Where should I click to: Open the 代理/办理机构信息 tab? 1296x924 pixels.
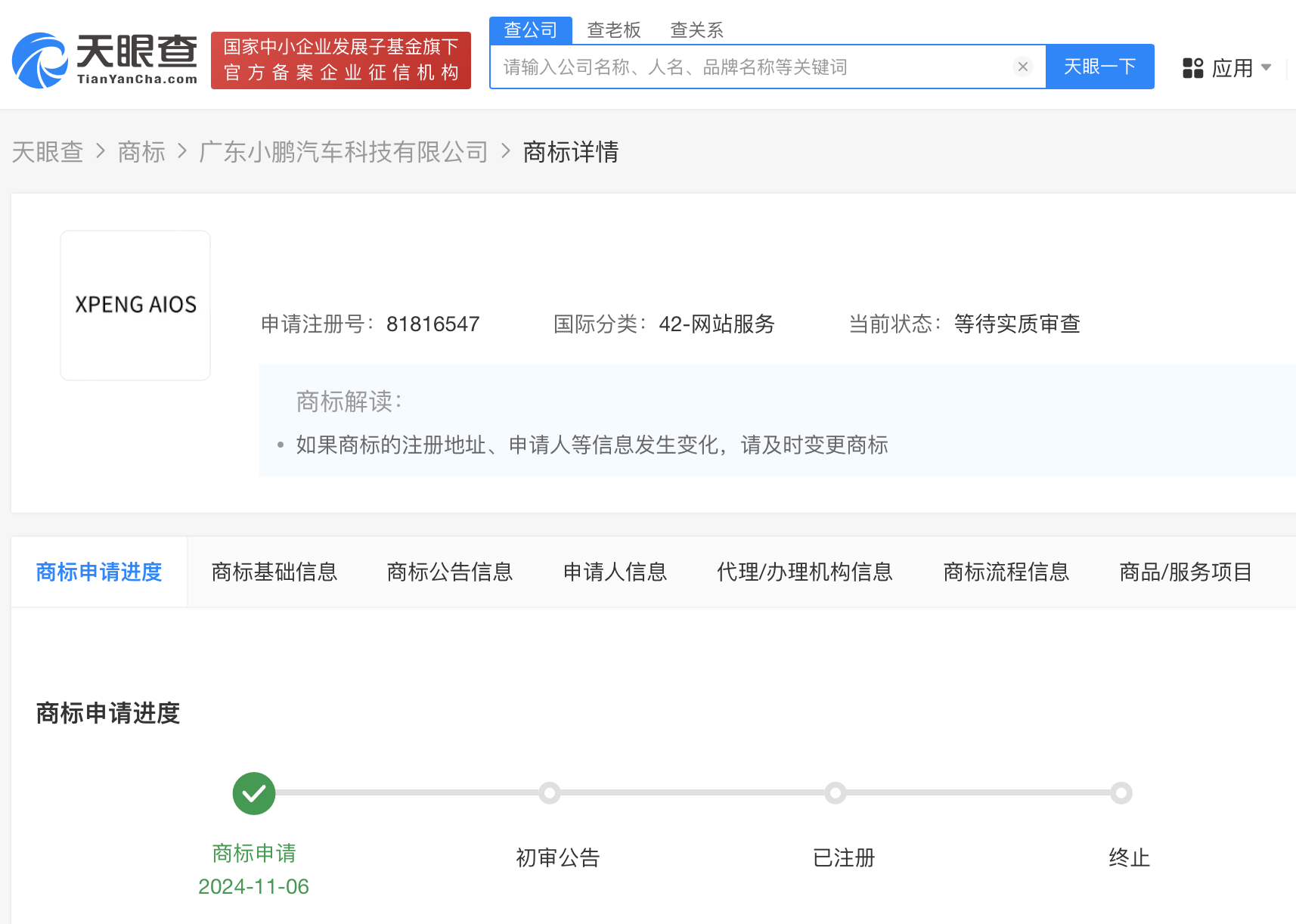click(x=805, y=572)
